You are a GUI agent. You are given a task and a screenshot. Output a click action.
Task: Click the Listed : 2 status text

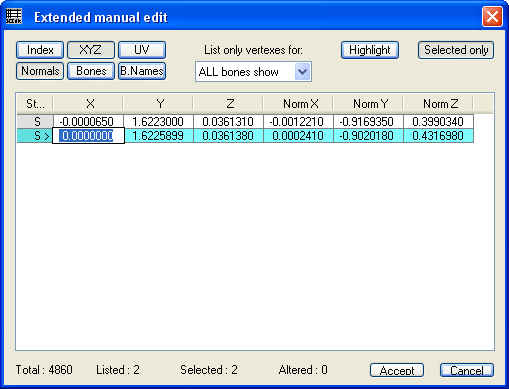118,370
